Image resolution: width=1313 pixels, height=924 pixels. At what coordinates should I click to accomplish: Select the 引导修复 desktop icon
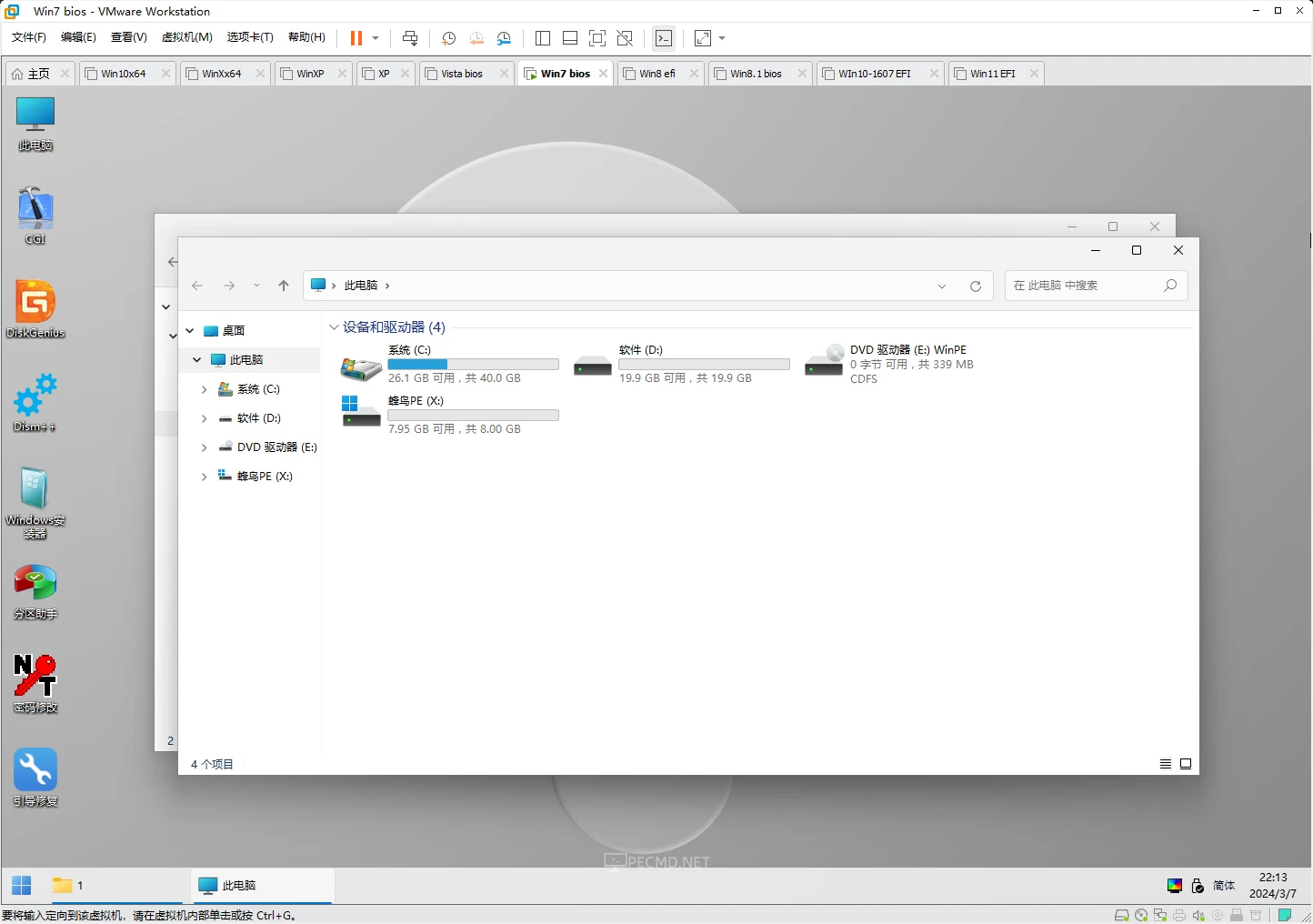coord(35,778)
